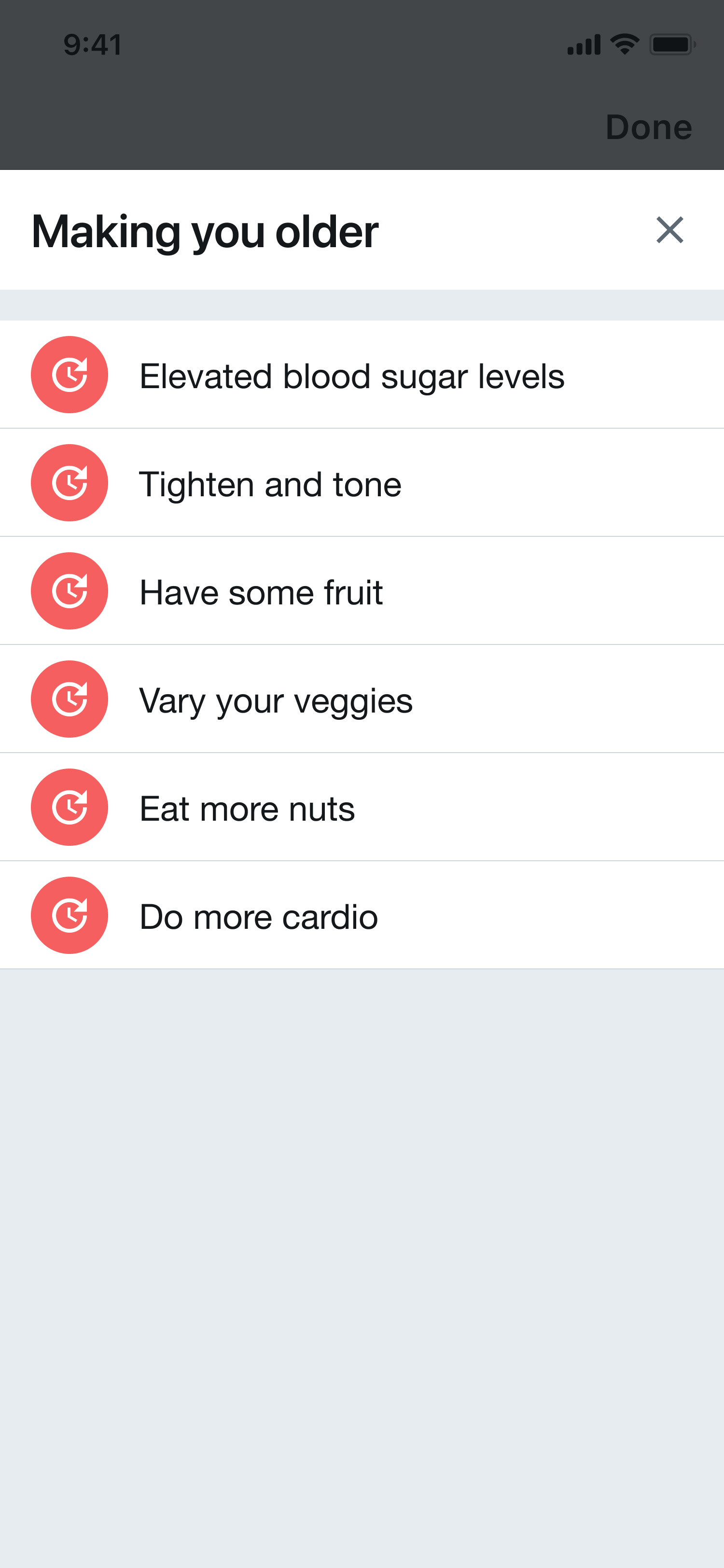724x1568 pixels.
Task: Tap the battery indicator in status bar
Action: click(672, 44)
